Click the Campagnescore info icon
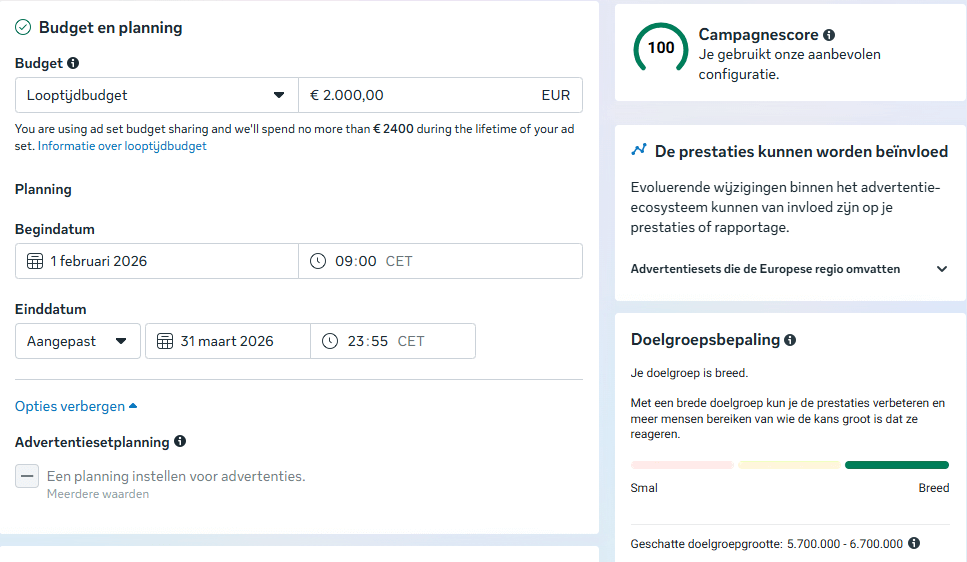The image size is (967, 562). [x=829, y=35]
